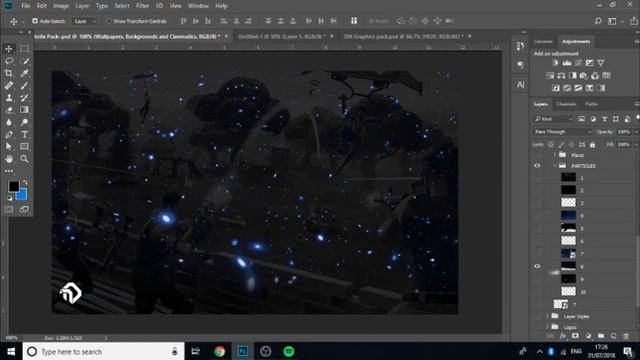Add a Photo Filter adjustment
This screenshot has width=640, height=360.
pyautogui.click(x=583, y=76)
